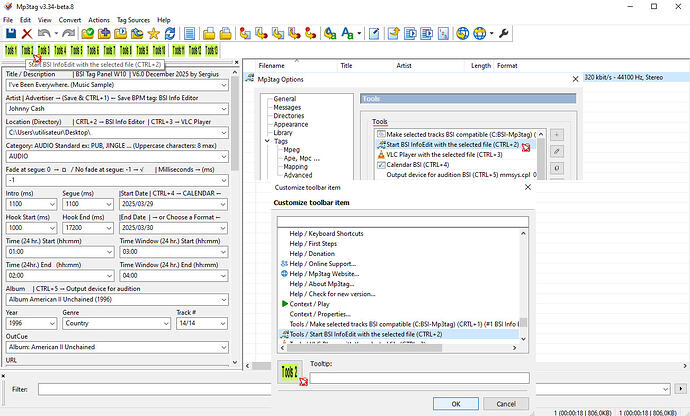Open the Title / Description dropdown

[224, 85]
